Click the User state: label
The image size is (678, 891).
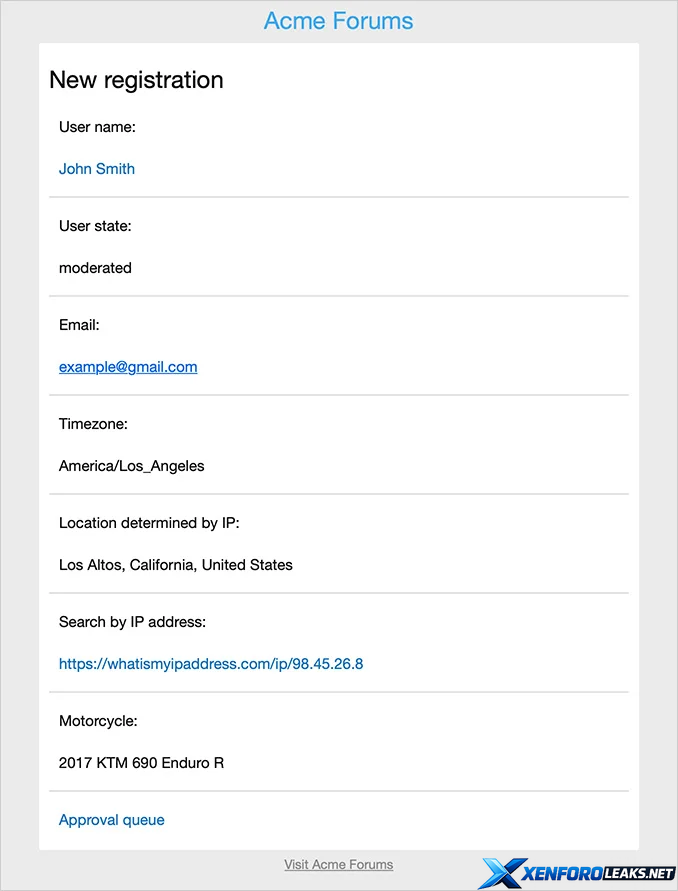coord(95,226)
